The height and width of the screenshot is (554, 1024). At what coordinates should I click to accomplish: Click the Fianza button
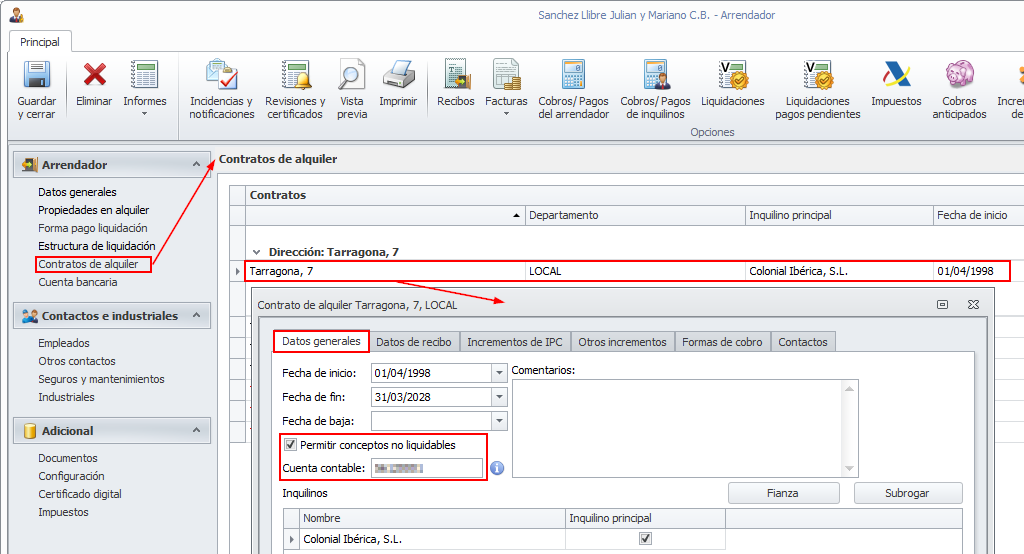pyautogui.click(x=783, y=493)
